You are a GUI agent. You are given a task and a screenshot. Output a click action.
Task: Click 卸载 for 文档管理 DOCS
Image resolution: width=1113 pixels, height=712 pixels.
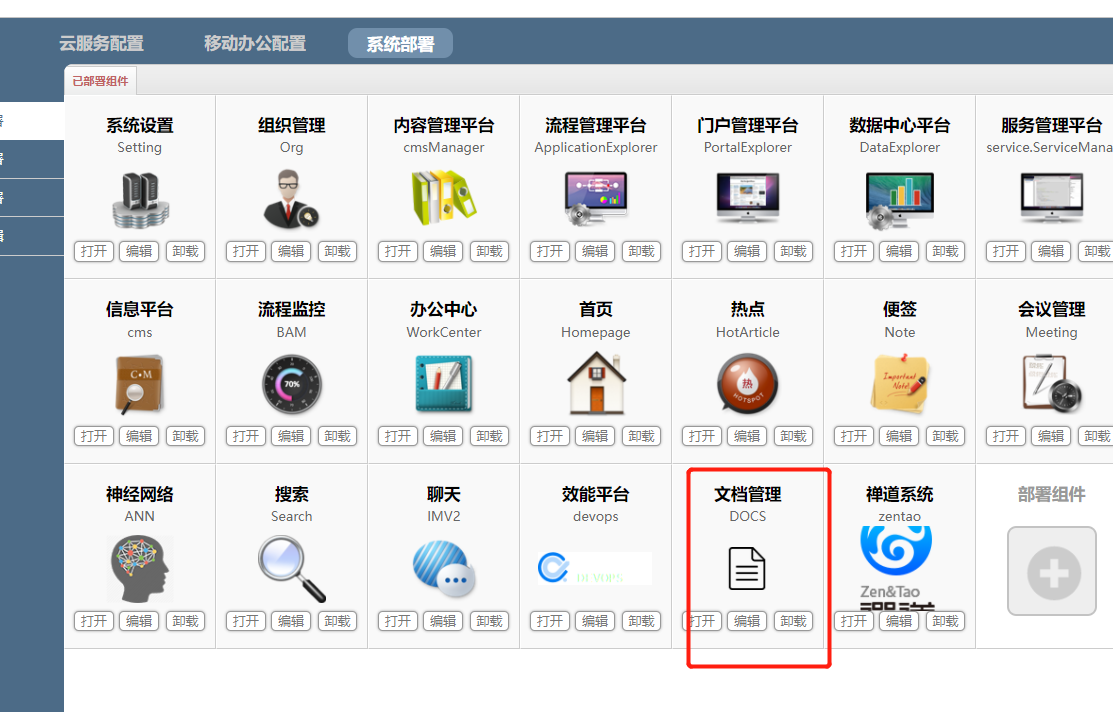pyautogui.click(x=793, y=621)
